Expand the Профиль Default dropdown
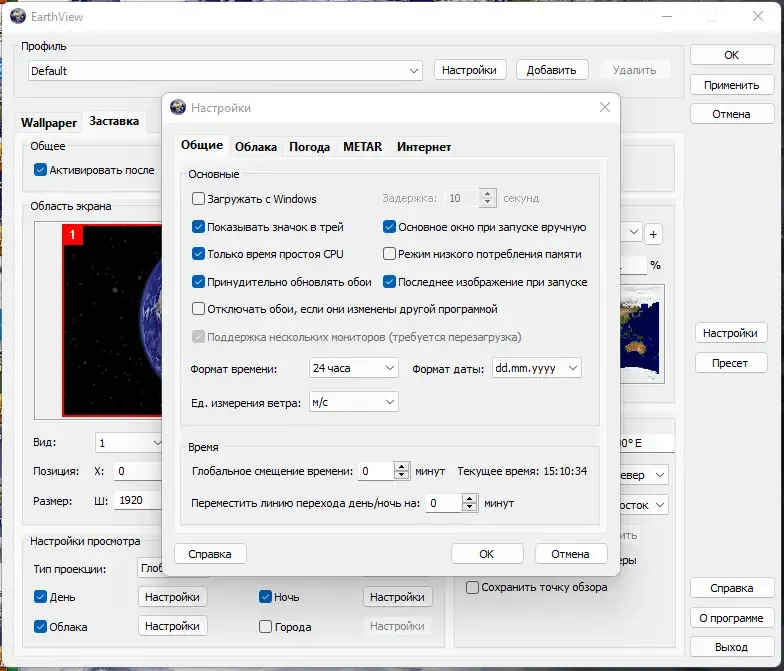This screenshot has height=671, width=784. 225,70
